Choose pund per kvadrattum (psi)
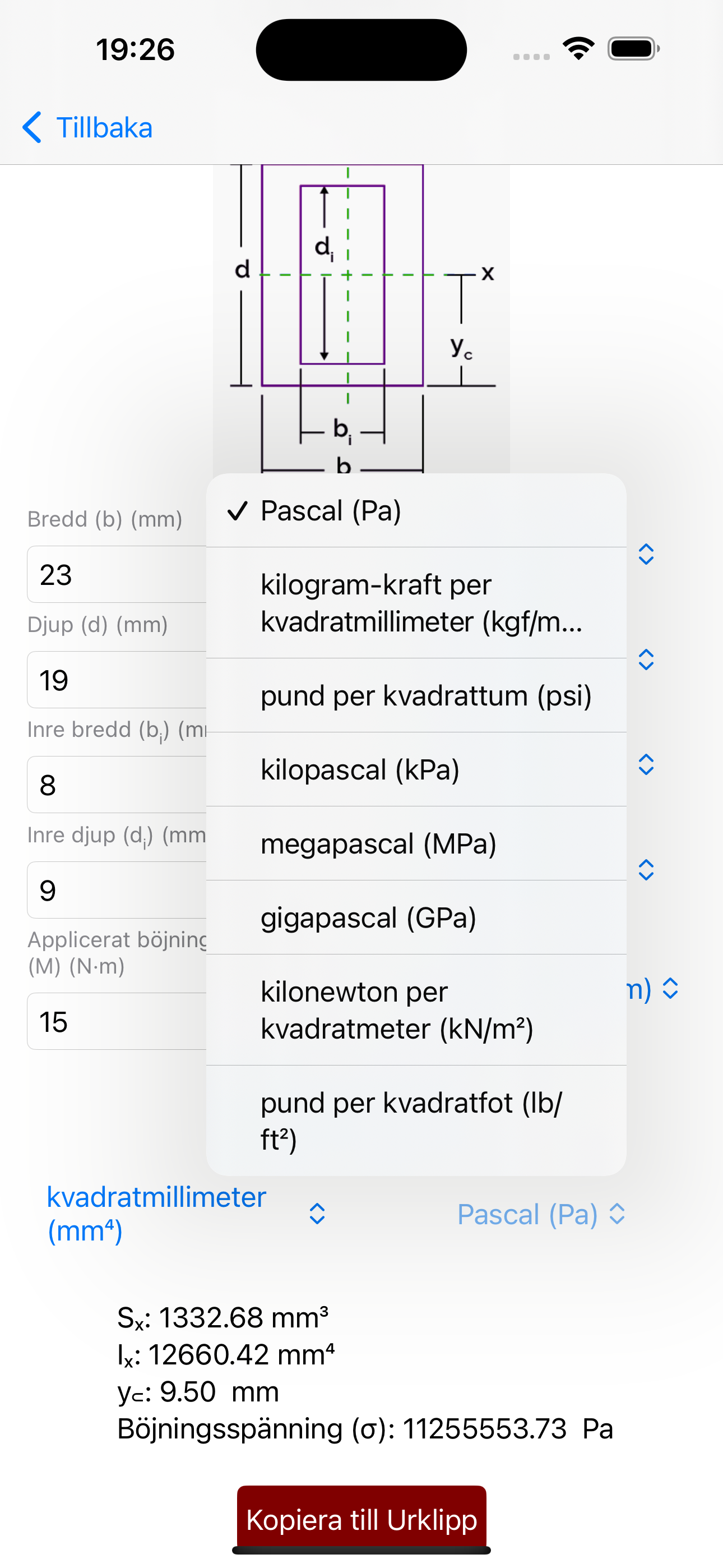 point(416,695)
